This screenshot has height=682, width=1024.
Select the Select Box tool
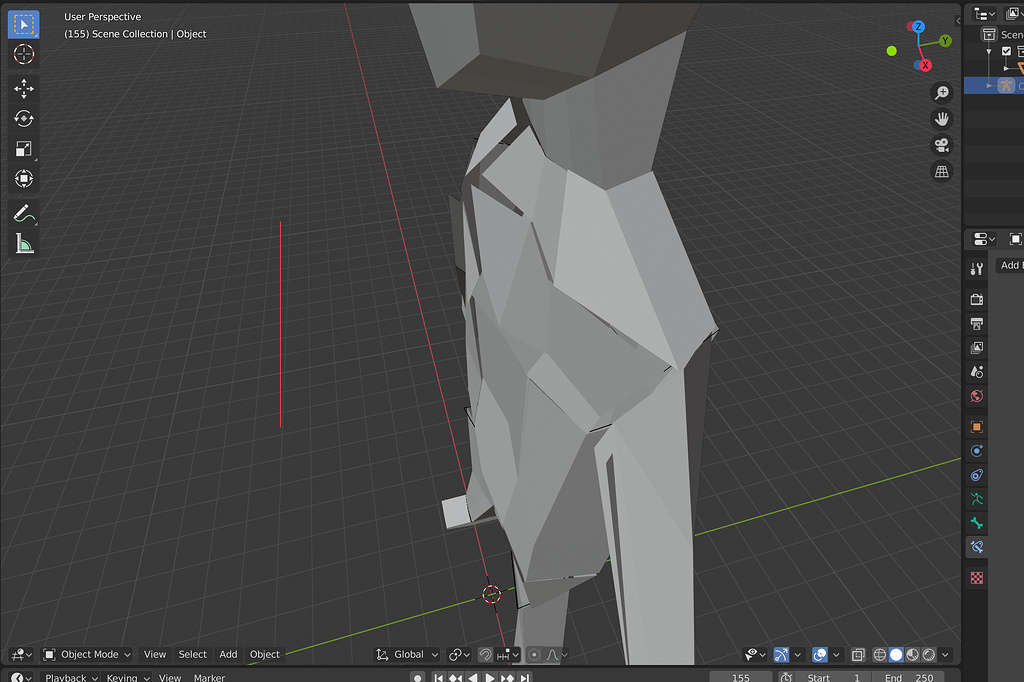(24, 25)
